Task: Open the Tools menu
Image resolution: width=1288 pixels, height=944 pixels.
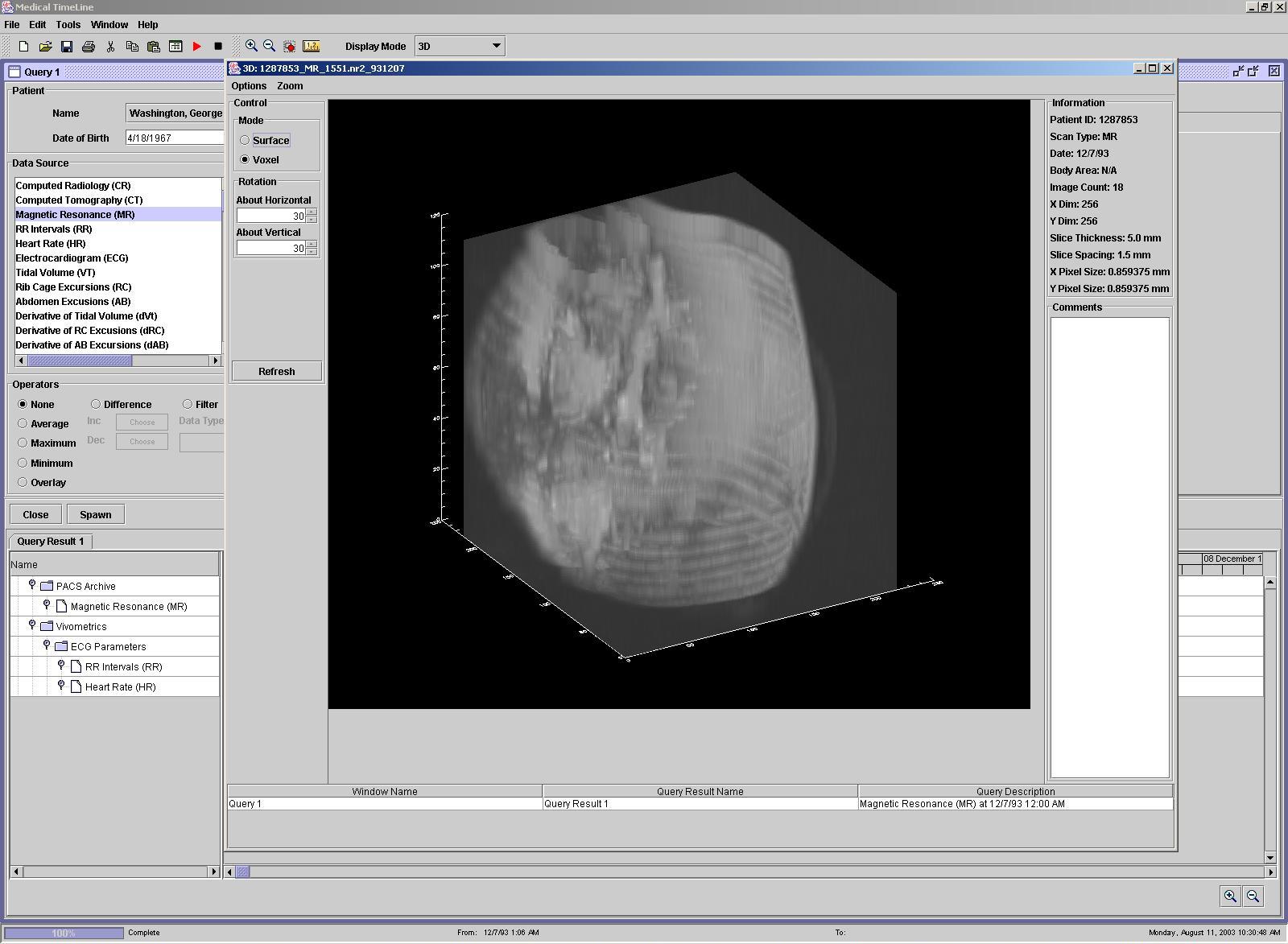Action: 68,25
